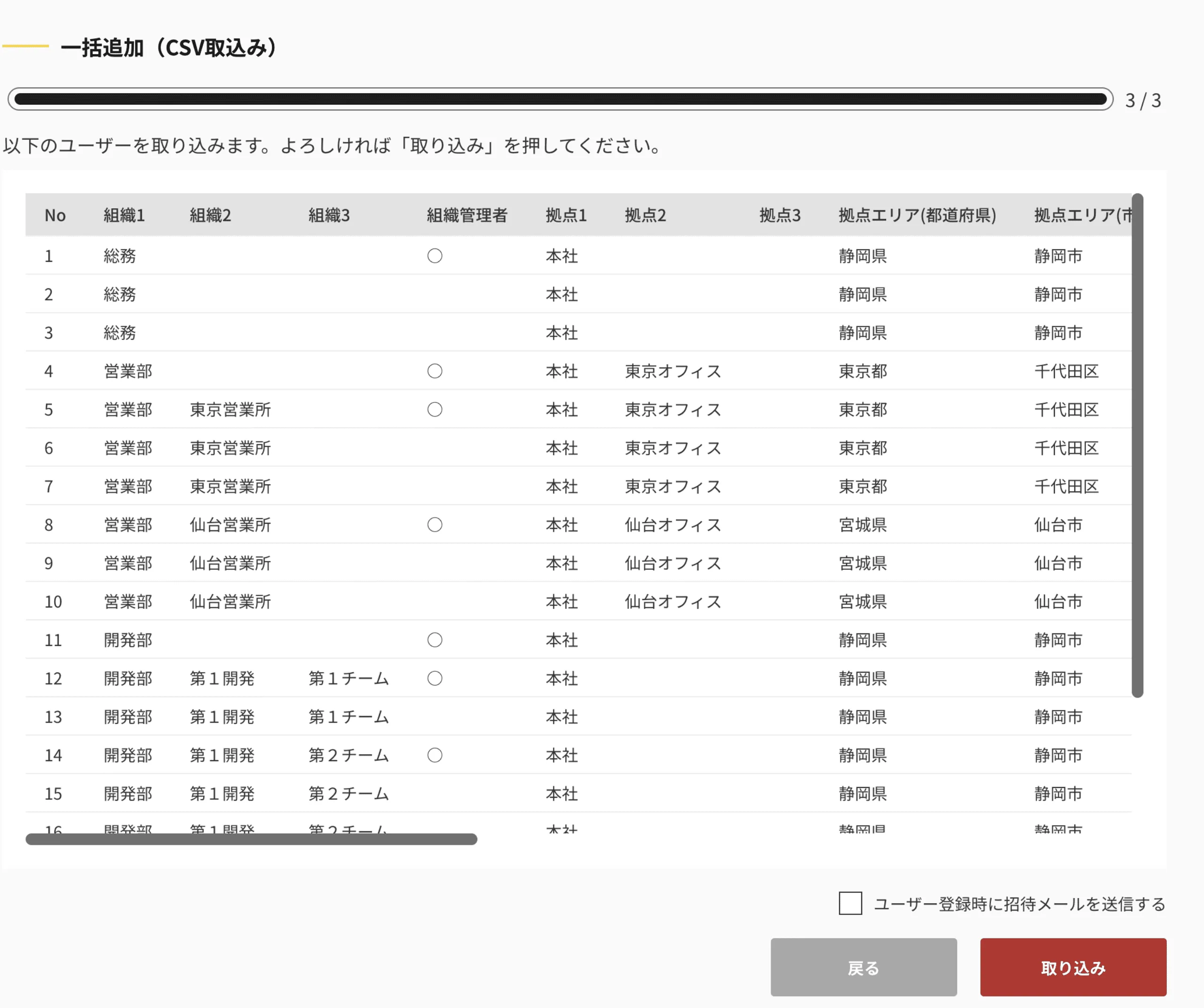Select row 10 仙台営業所 entry
This screenshot has width=1204, height=1008.
(230, 602)
